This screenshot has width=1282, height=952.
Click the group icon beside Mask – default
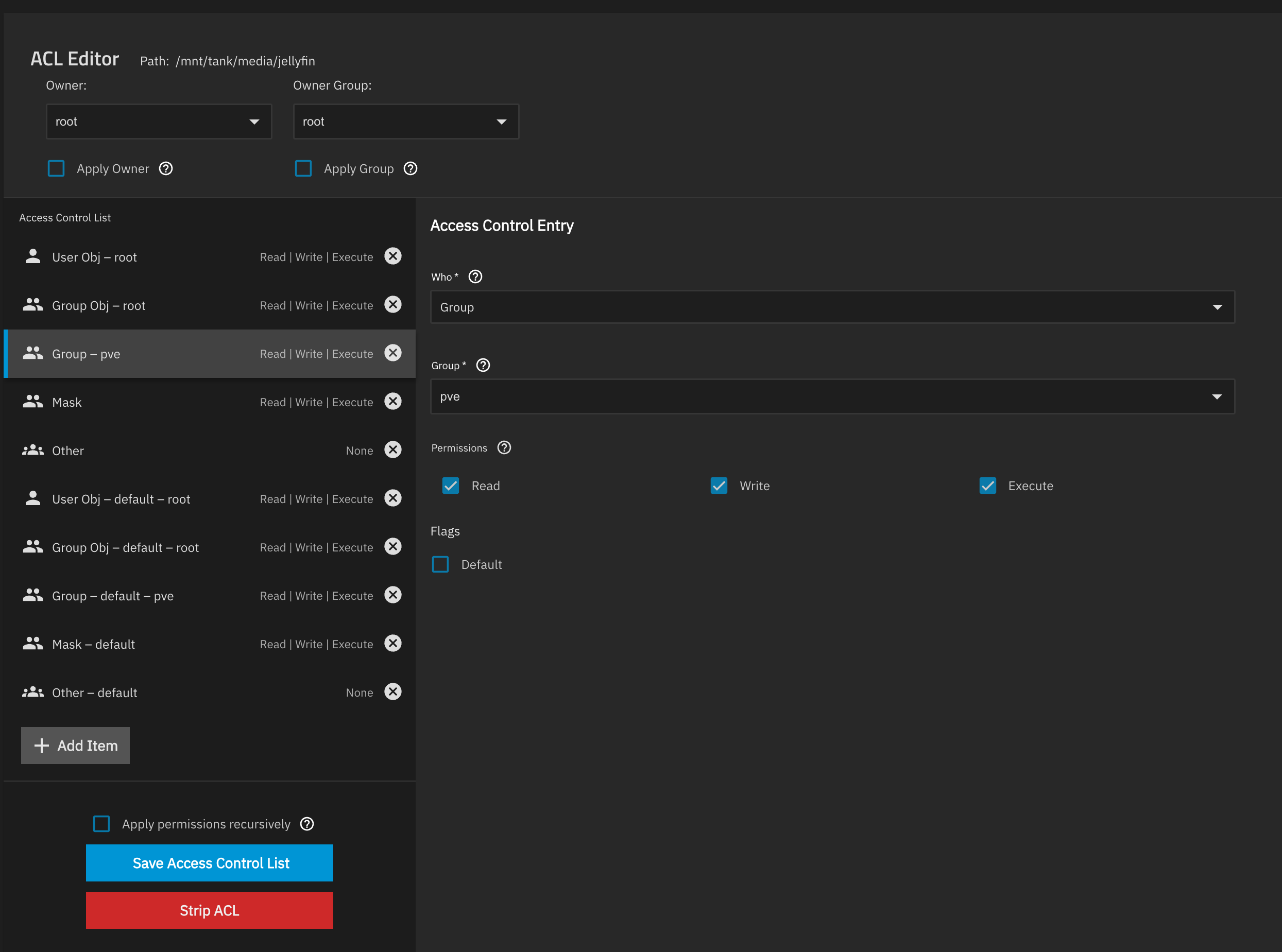33,644
